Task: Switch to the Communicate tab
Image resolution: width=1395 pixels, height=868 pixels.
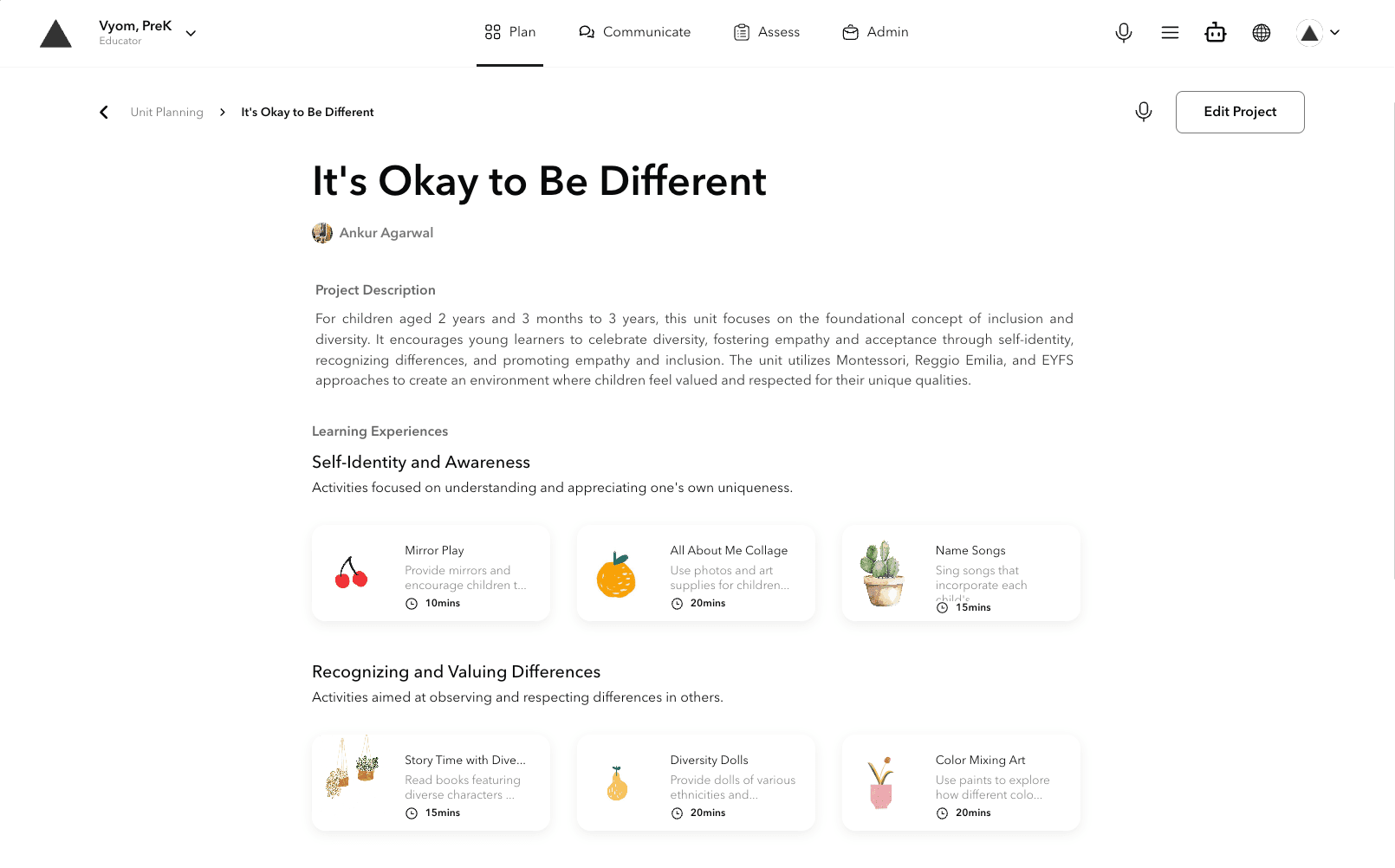Action: pyautogui.click(x=634, y=32)
